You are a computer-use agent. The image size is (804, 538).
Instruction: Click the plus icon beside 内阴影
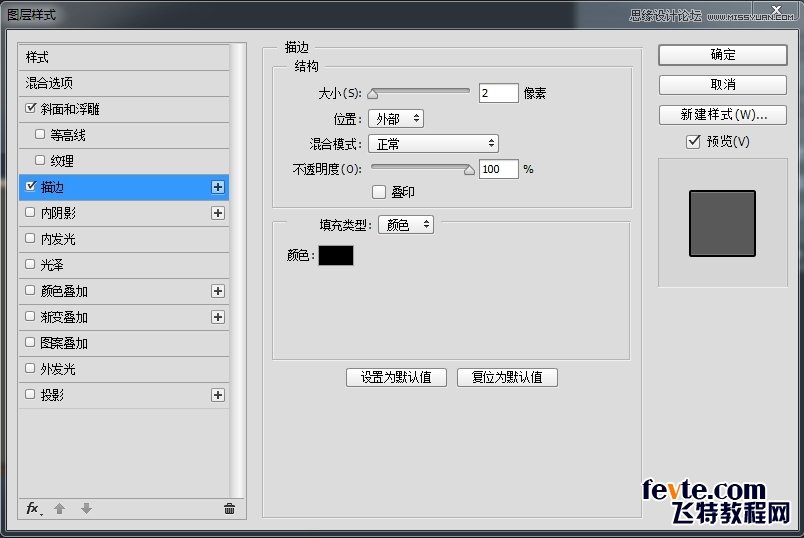point(218,213)
